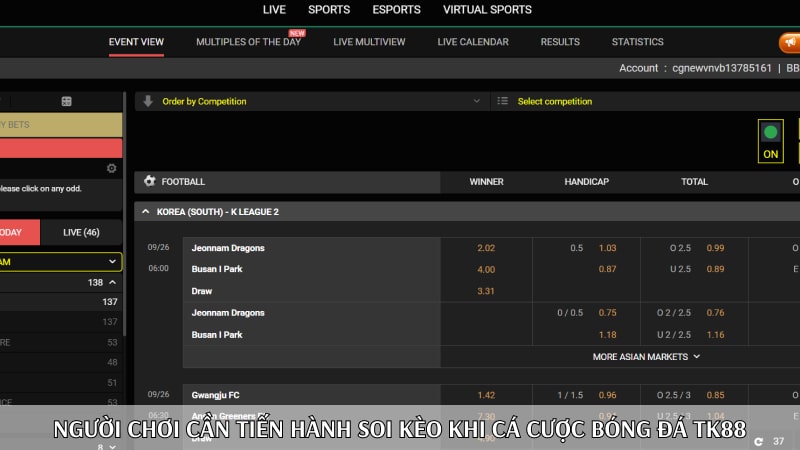Pick U 2/2.5 total odds 1.16
800x450 pixels.
(x=715, y=335)
